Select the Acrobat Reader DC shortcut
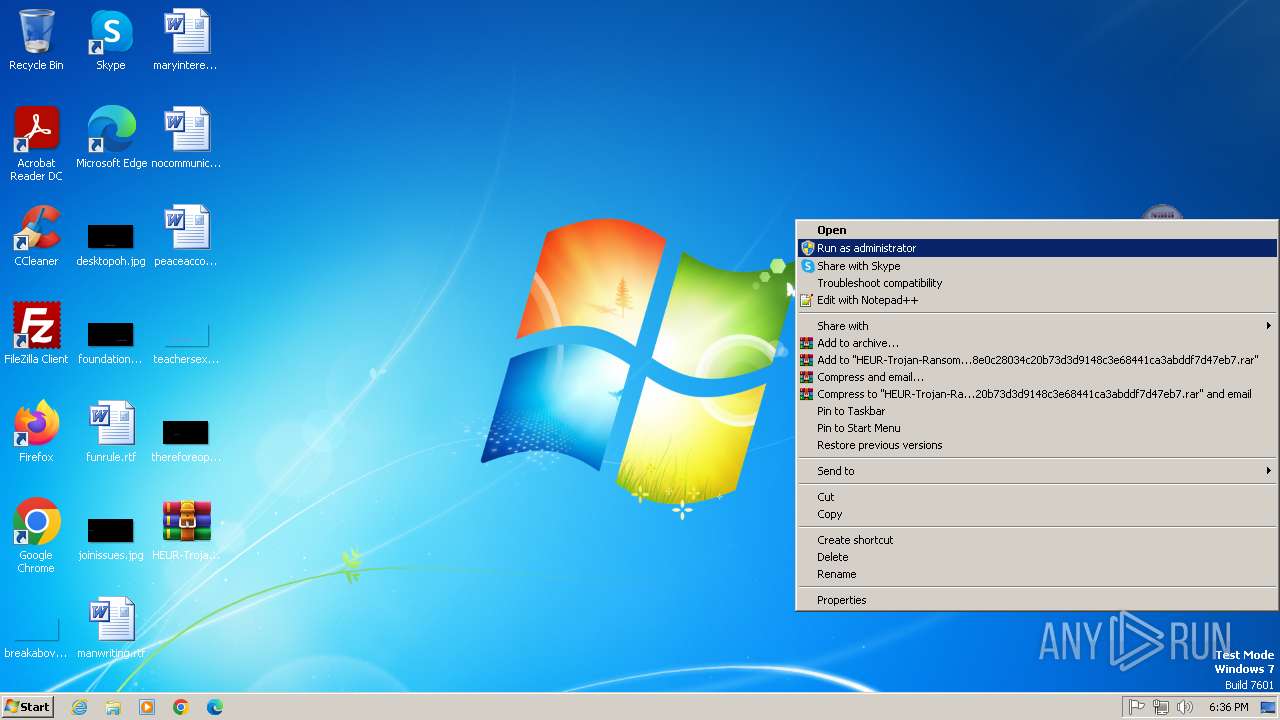This screenshot has height=720, width=1280. [x=36, y=144]
